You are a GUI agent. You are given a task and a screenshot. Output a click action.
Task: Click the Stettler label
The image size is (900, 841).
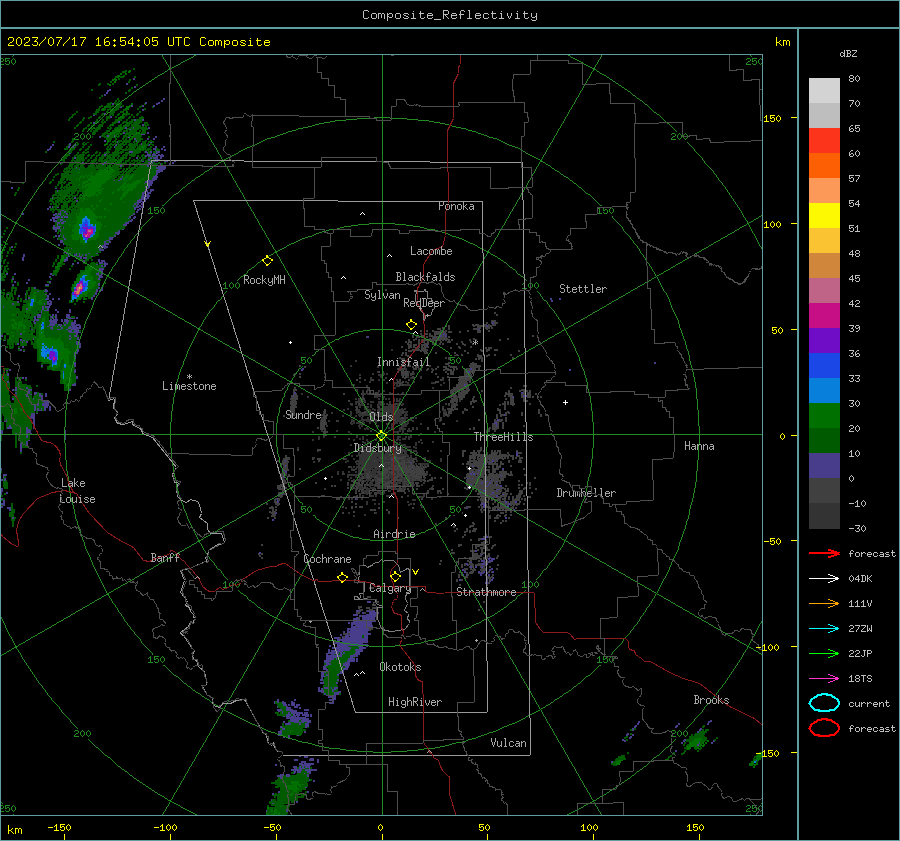pos(583,289)
